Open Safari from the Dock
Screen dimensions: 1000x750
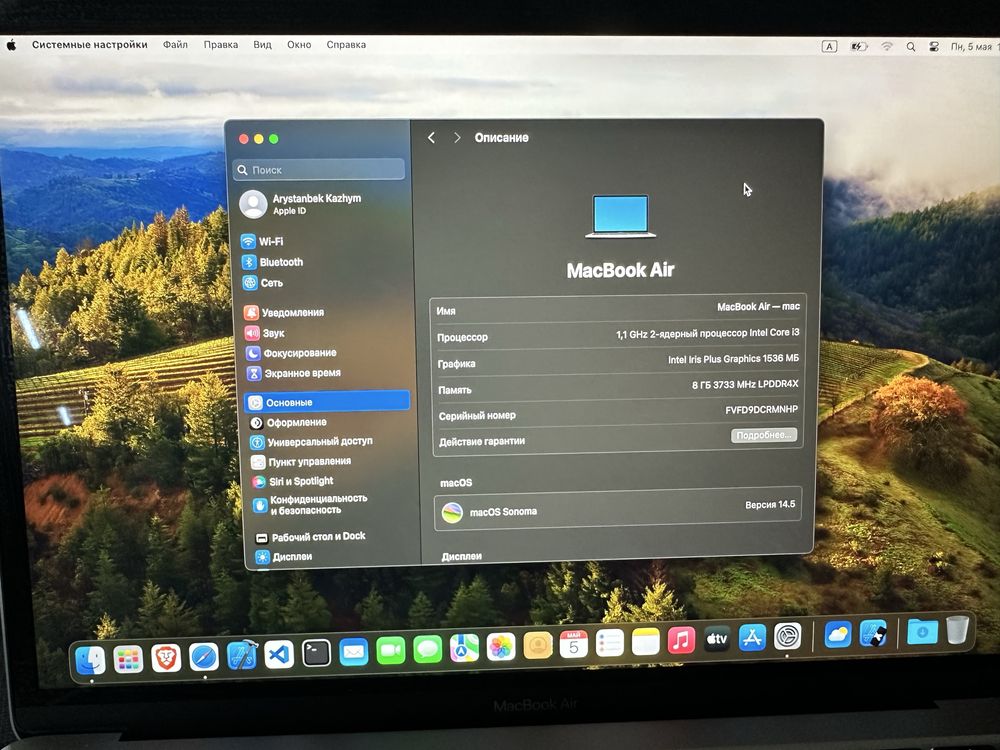203,657
